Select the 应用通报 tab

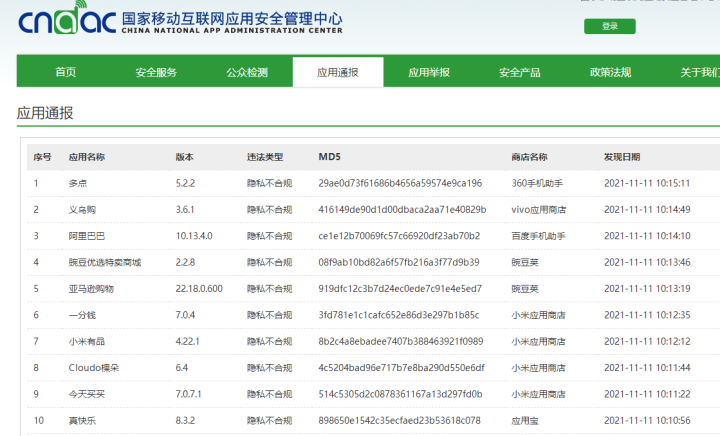tap(338, 72)
